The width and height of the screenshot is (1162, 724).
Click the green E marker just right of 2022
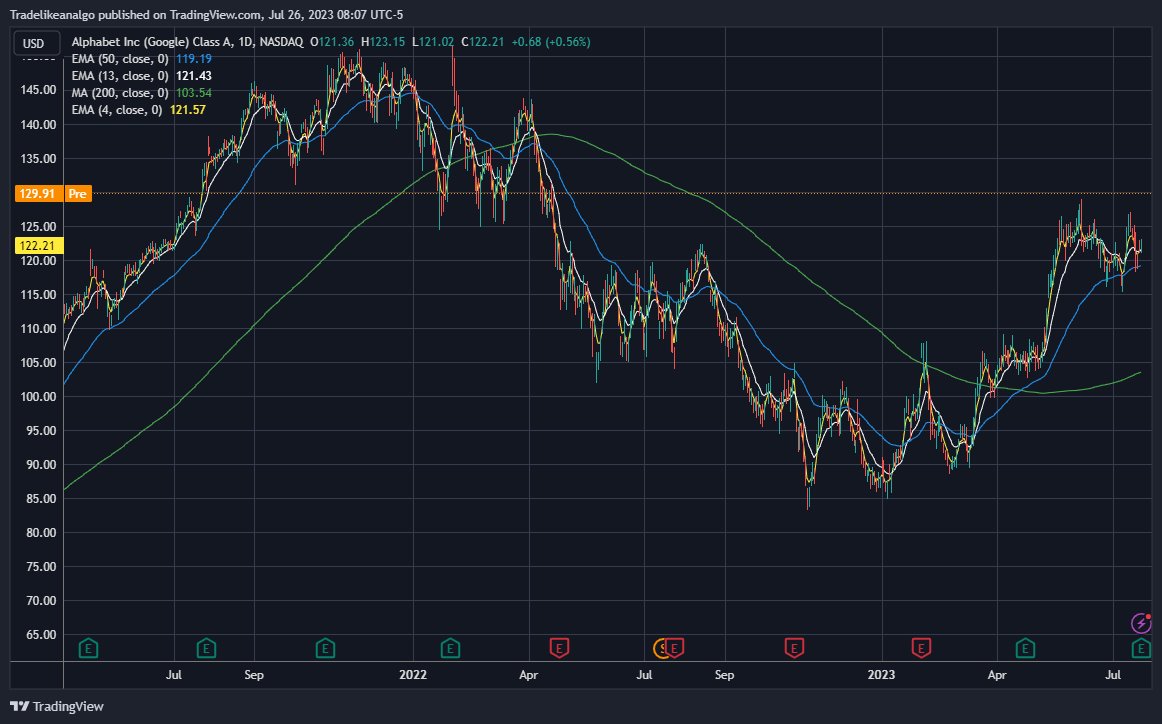coord(450,648)
